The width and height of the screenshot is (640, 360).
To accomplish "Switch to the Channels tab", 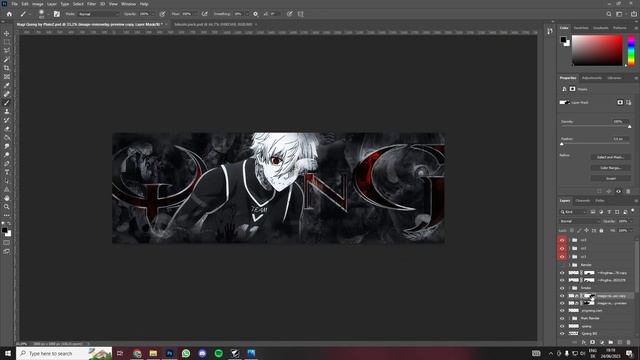I will pyautogui.click(x=582, y=201).
